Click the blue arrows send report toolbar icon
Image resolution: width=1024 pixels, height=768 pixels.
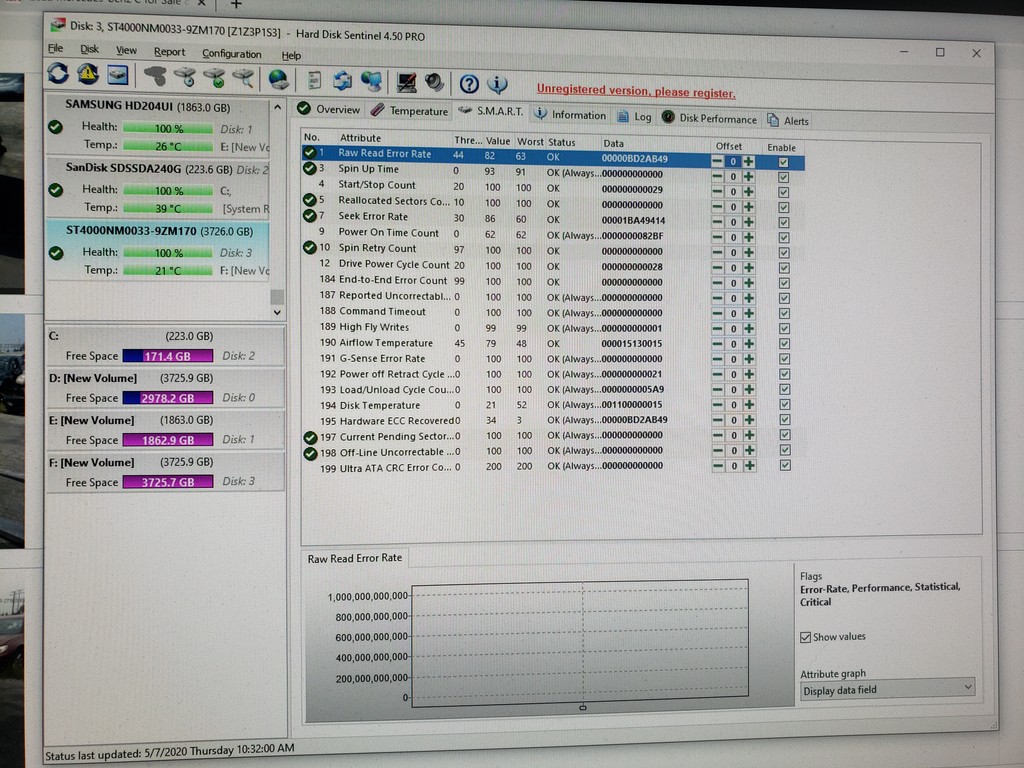coord(342,80)
